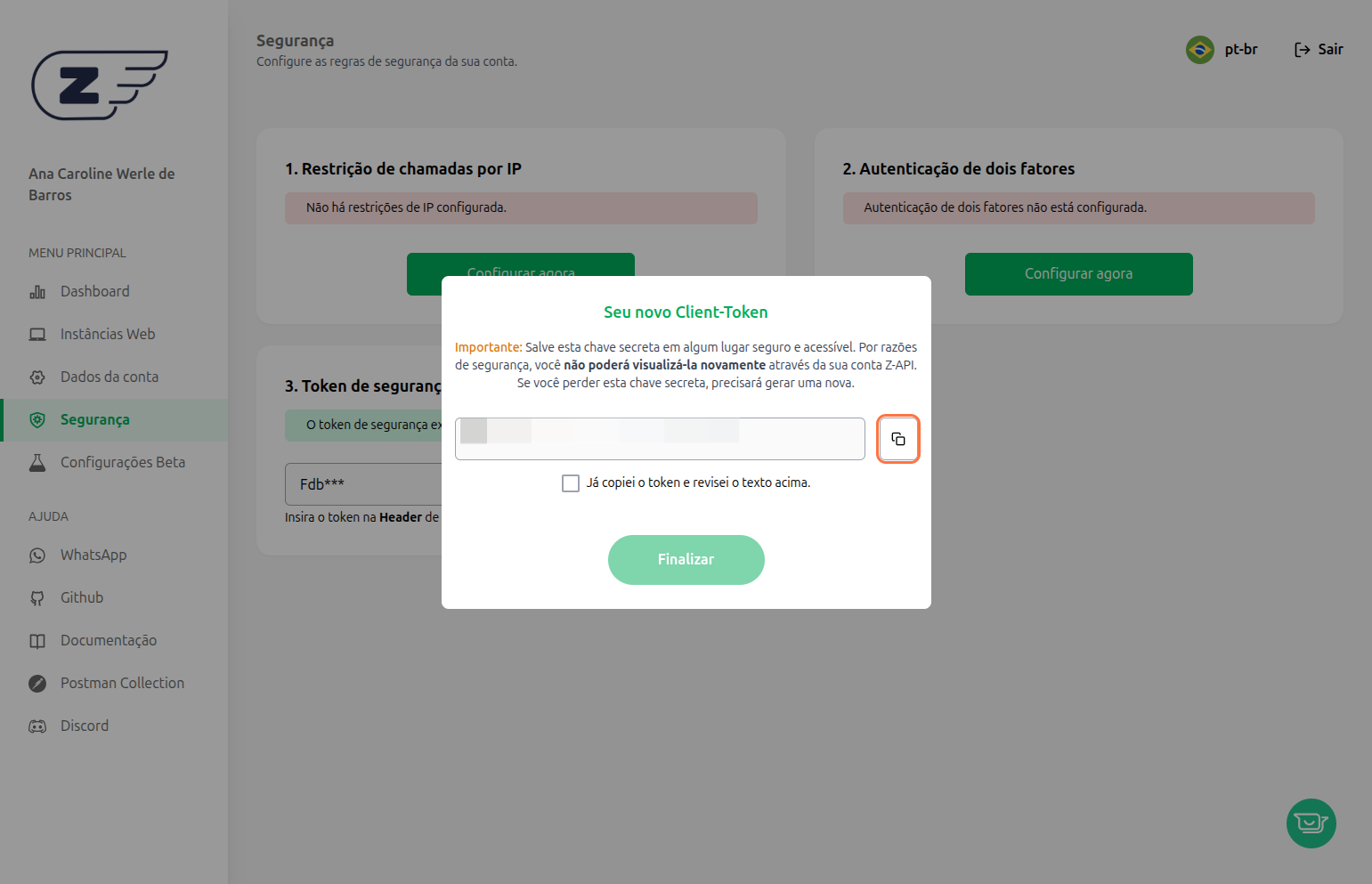Image resolution: width=1372 pixels, height=884 pixels.
Task: Click the Discord icon in sidebar
Action: tap(37, 726)
